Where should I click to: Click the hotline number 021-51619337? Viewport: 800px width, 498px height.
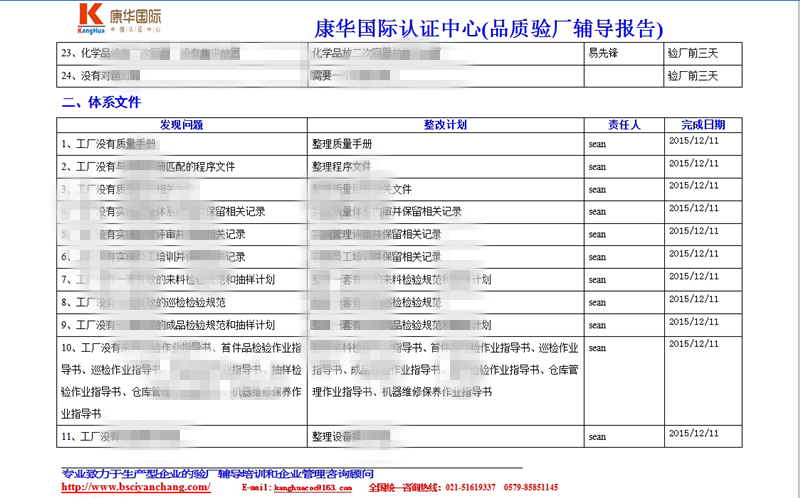(470, 487)
